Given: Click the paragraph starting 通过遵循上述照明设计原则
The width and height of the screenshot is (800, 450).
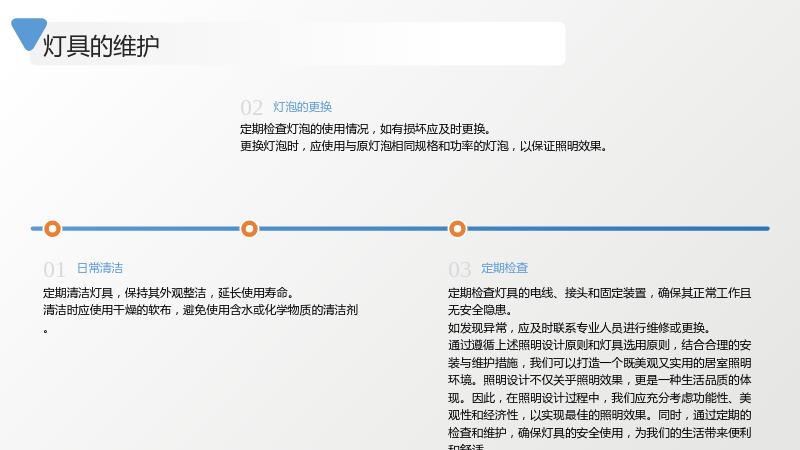Looking at the screenshot, I should pyautogui.click(x=599, y=394).
